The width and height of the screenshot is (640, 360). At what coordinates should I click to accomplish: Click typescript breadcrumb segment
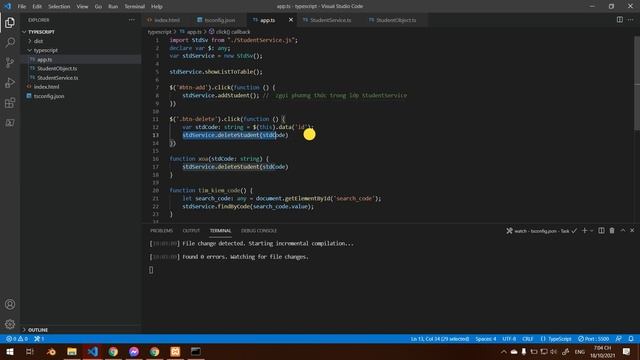[x=159, y=31]
